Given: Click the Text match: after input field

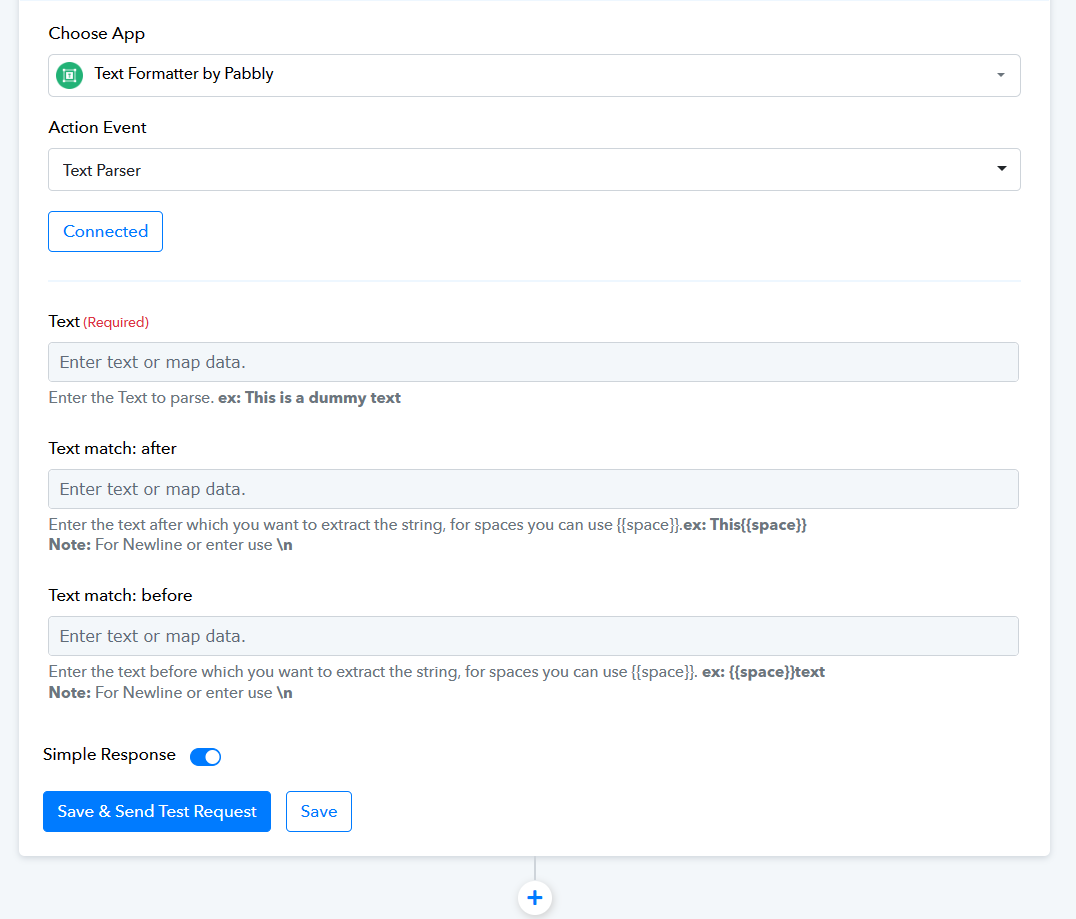Looking at the screenshot, I should (x=533, y=489).
